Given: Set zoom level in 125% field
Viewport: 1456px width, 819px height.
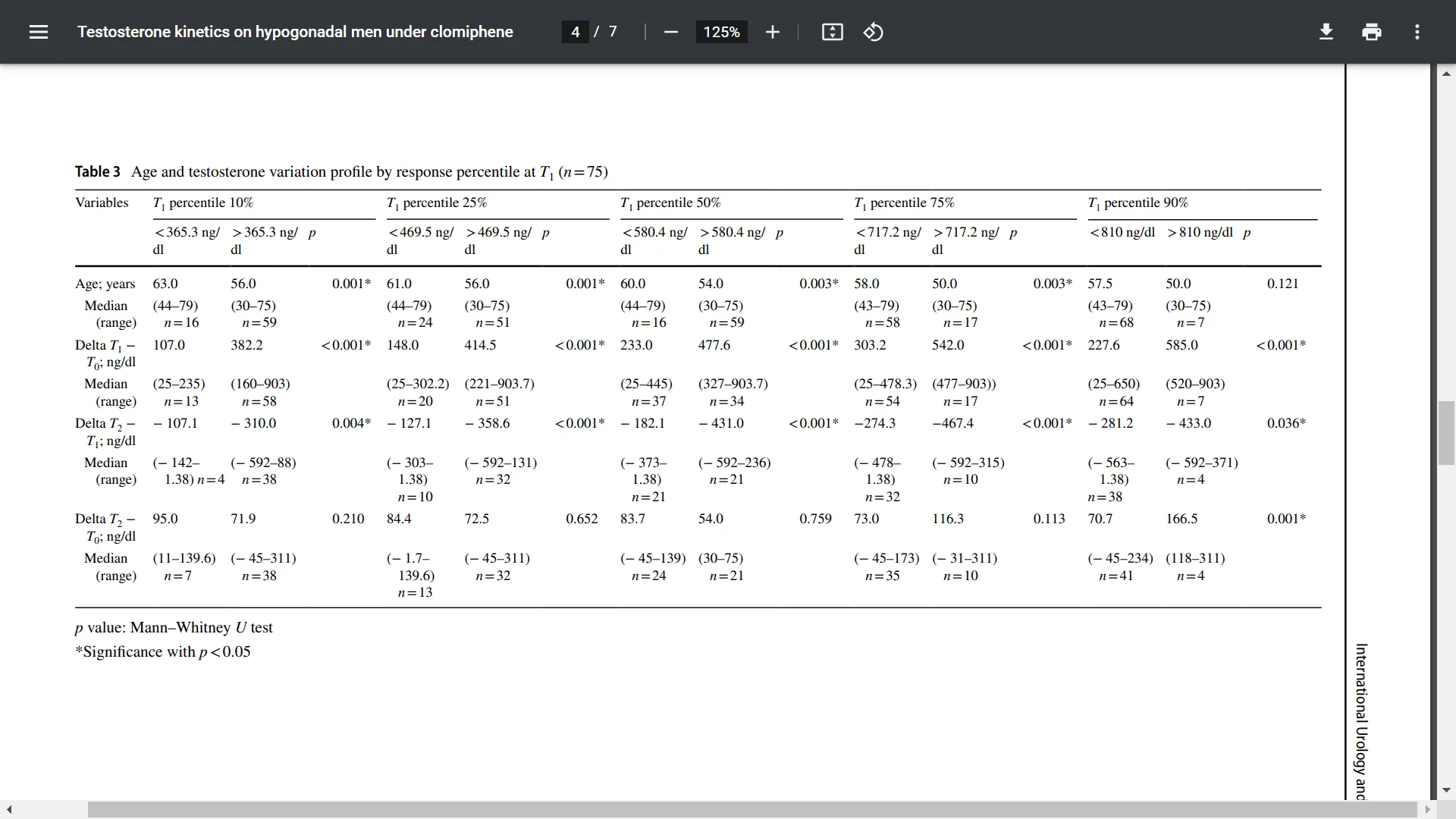Looking at the screenshot, I should (x=721, y=32).
